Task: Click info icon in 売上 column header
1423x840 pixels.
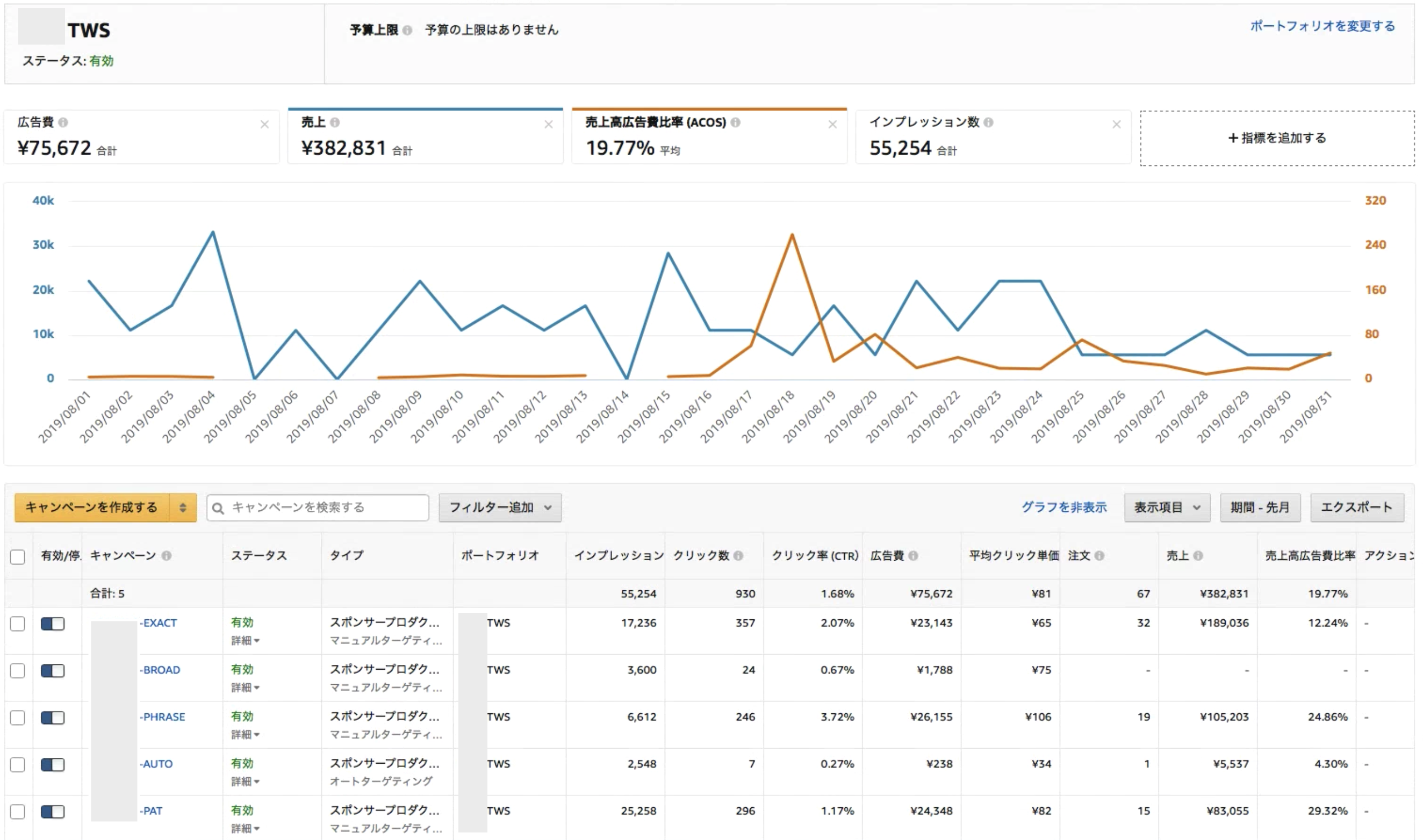Action: coord(1198,556)
